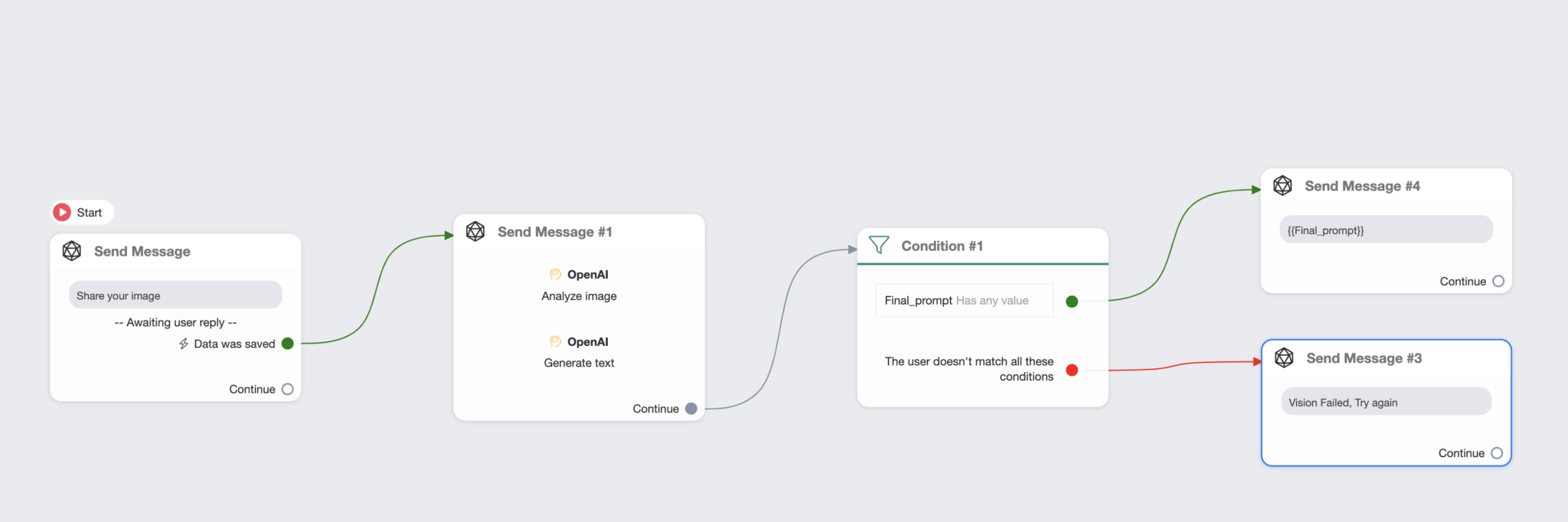The width and height of the screenshot is (1568, 522).
Task: Select the Share your image message bubble
Action: [x=175, y=295]
